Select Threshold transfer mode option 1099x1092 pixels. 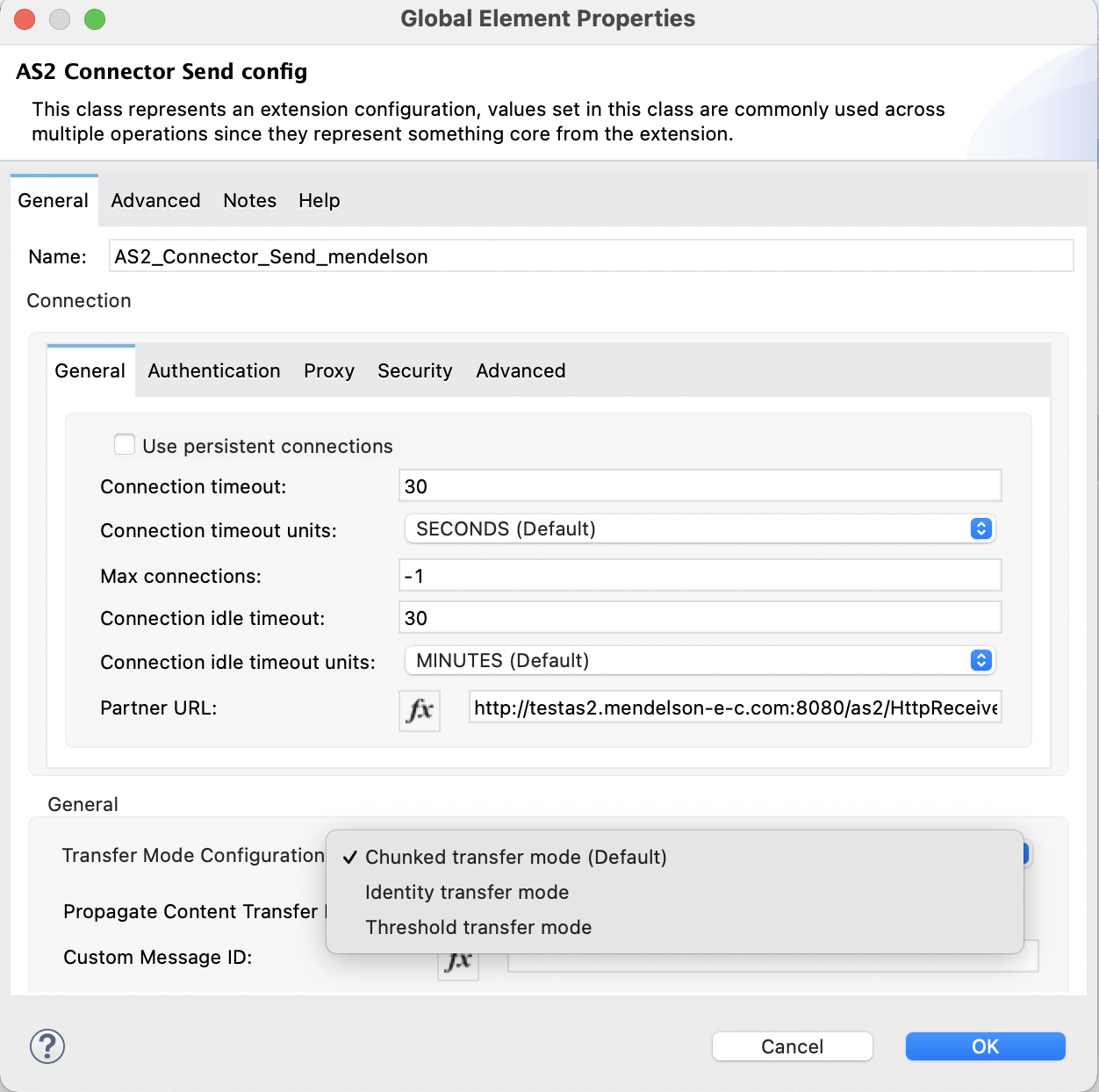478,927
